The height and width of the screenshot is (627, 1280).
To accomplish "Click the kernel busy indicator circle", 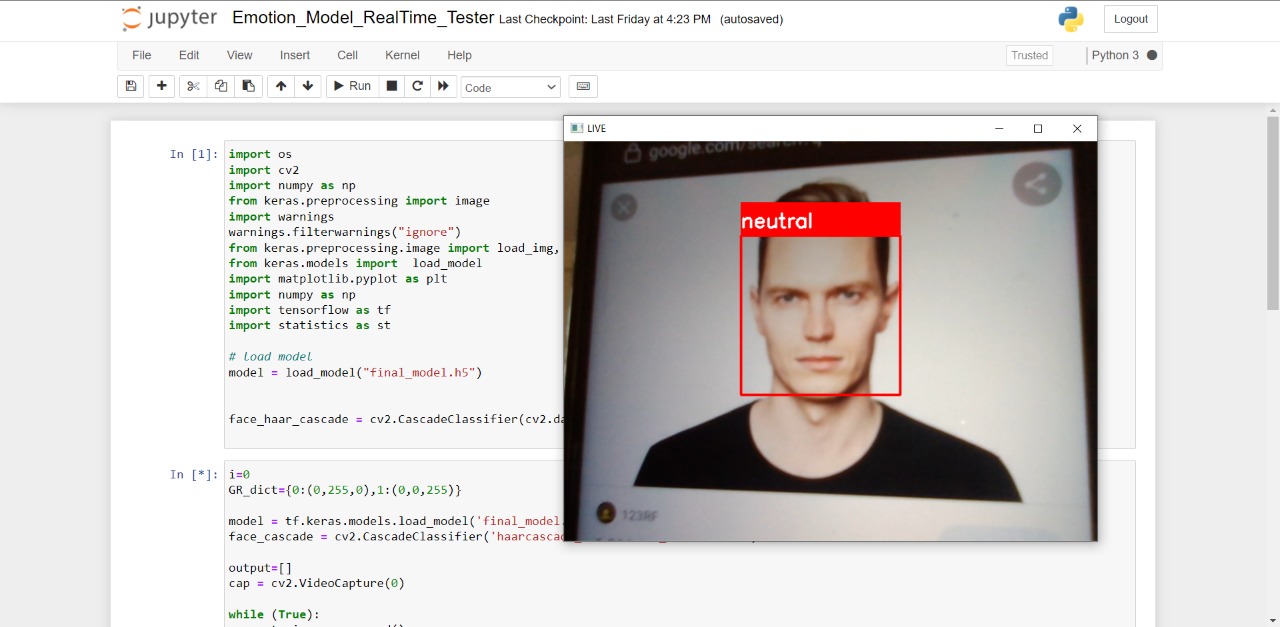I will pos(1152,55).
